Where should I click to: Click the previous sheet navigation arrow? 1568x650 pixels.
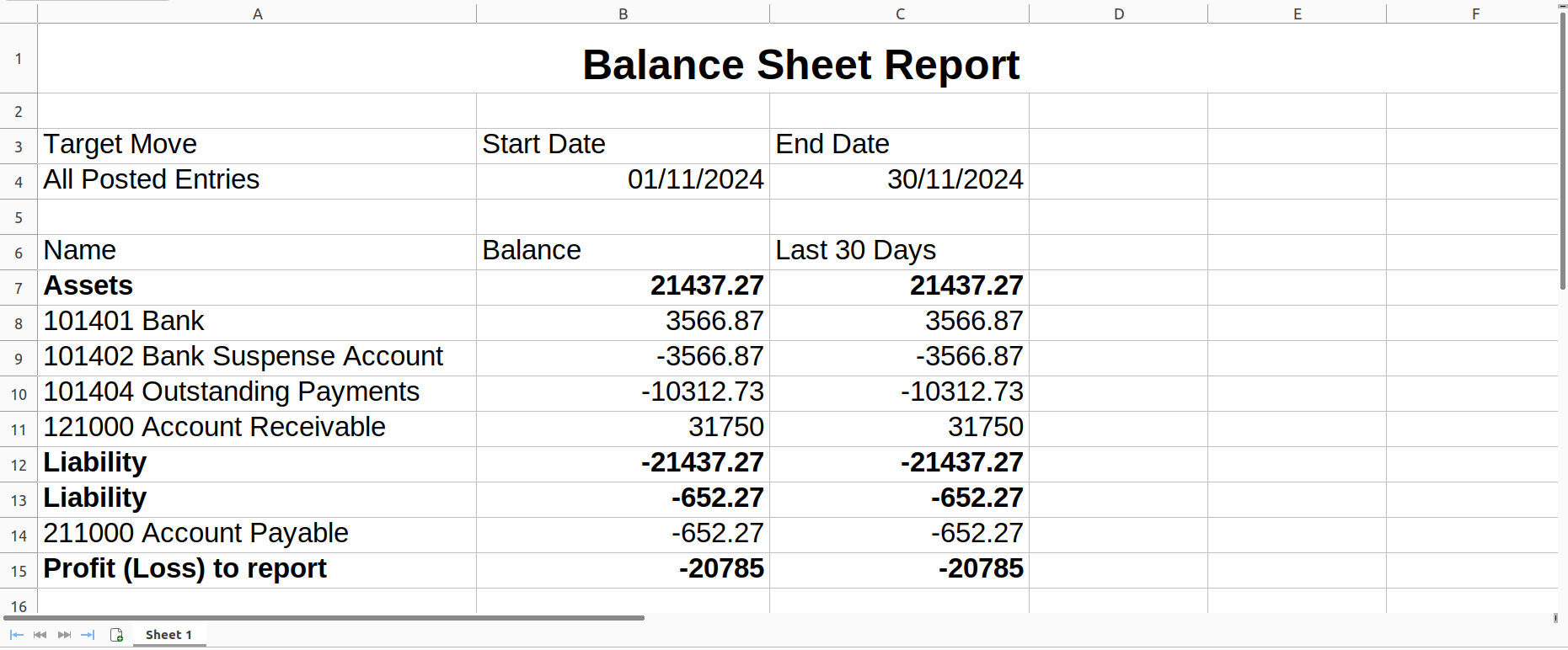pos(40,635)
